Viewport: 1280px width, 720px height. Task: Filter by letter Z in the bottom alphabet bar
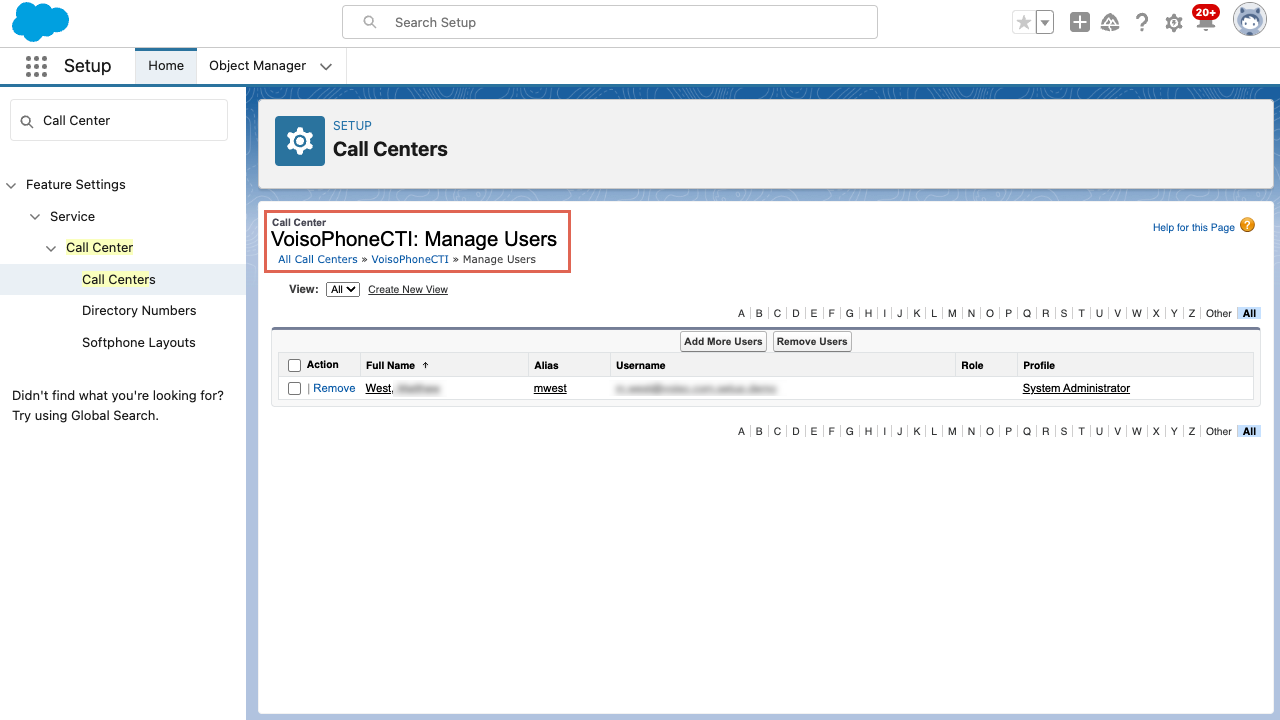[x=1192, y=431]
